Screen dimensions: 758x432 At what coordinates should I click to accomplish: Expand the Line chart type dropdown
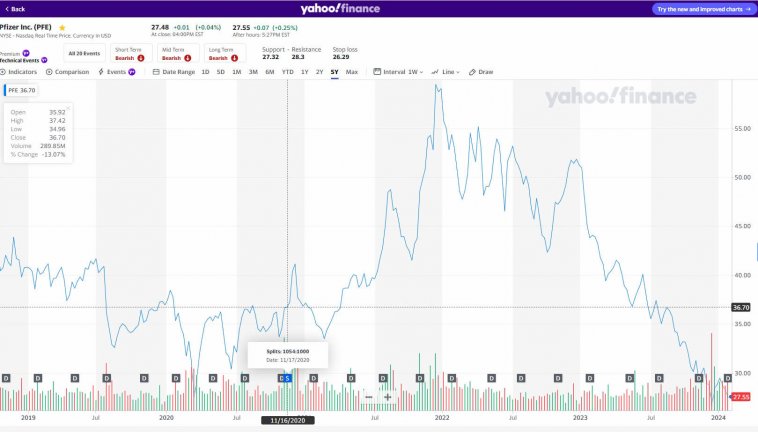point(445,72)
